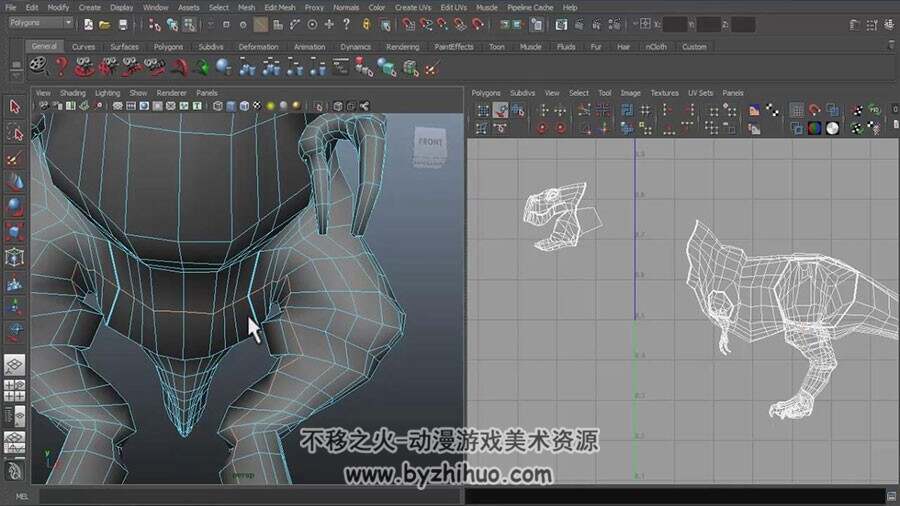900x506 pixels.
Task: Switch to the Custom shelf tab
Action: pyautogui.click(x=695, y=46)
